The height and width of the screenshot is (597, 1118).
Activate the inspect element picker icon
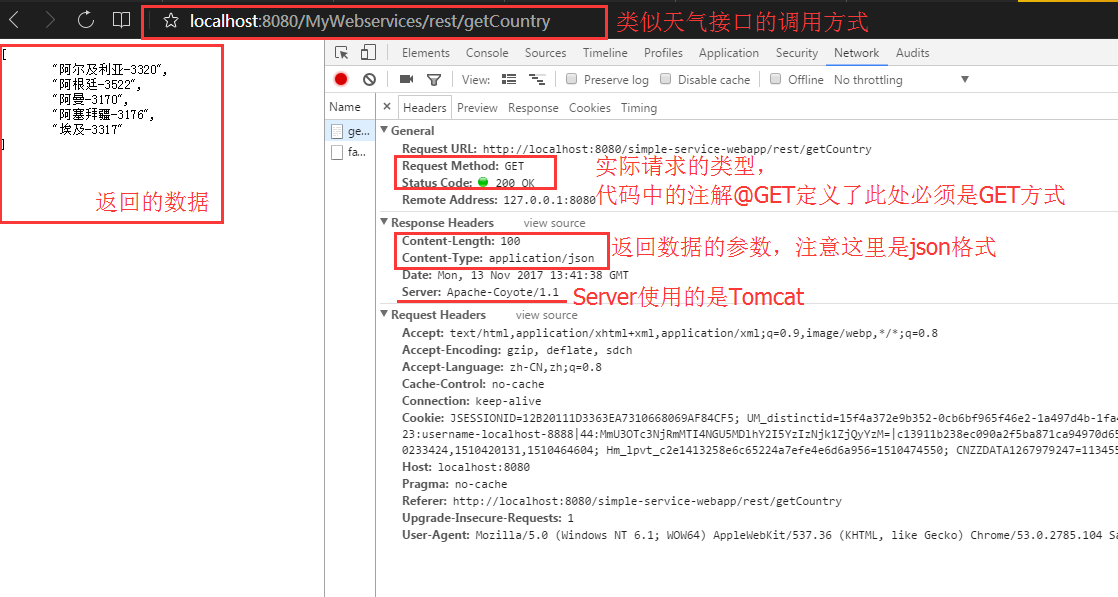click(342, 53)
